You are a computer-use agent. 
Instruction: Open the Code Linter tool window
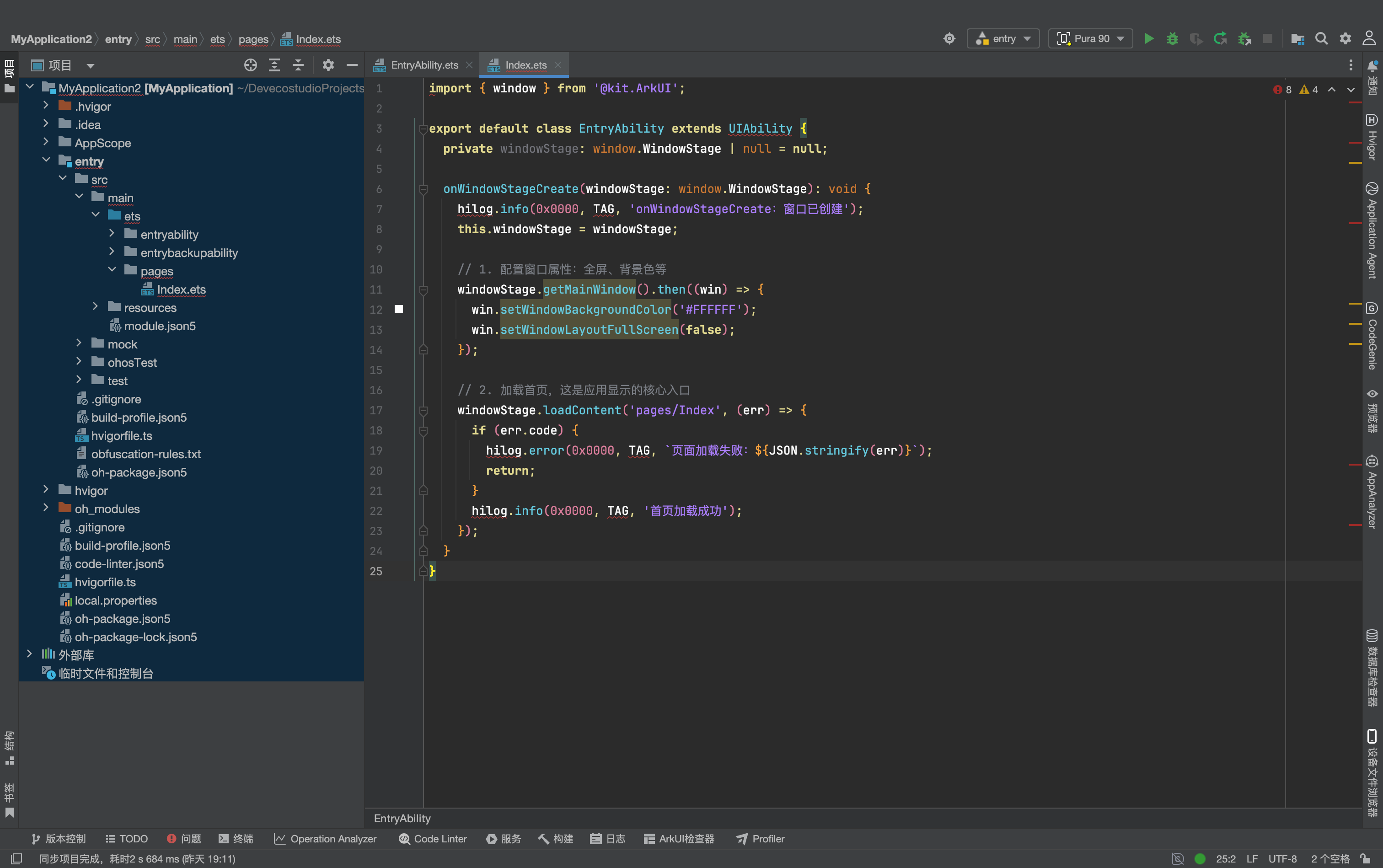click(x=433, y=839)
